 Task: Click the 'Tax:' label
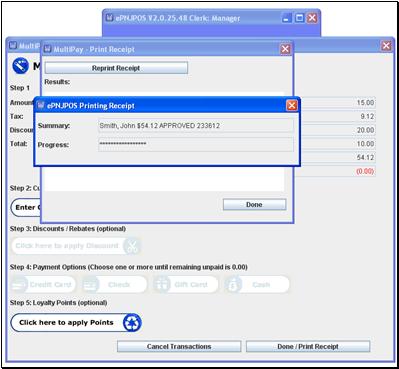coord(16,116)
